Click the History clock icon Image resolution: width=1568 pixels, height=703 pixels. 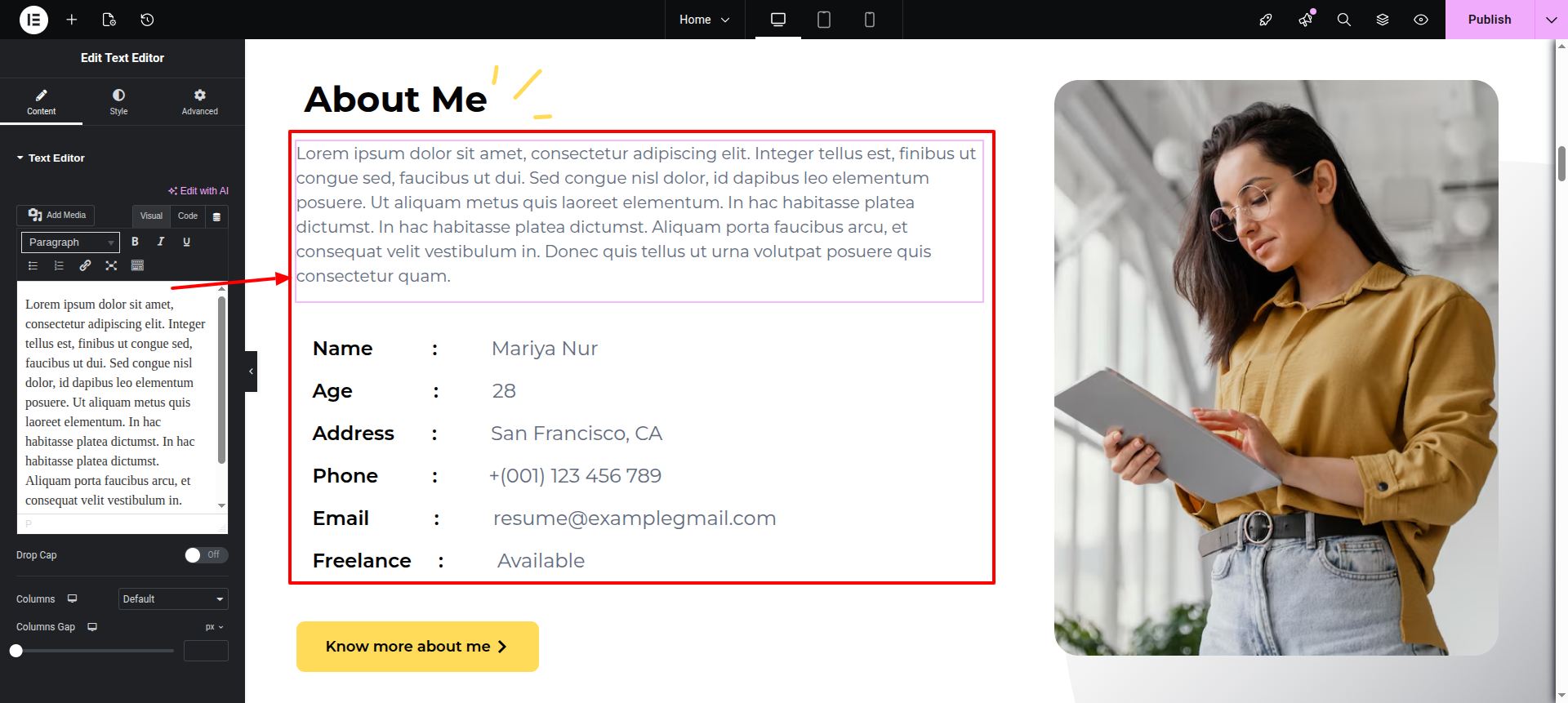147,20
